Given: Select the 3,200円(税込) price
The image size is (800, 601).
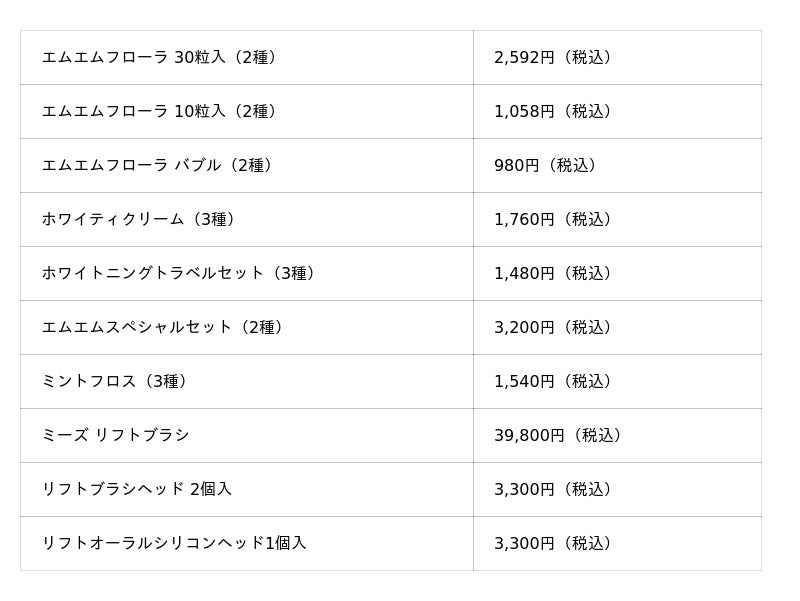Looking at the screenshot, I should pyautogui.click(x=555, y=328).
